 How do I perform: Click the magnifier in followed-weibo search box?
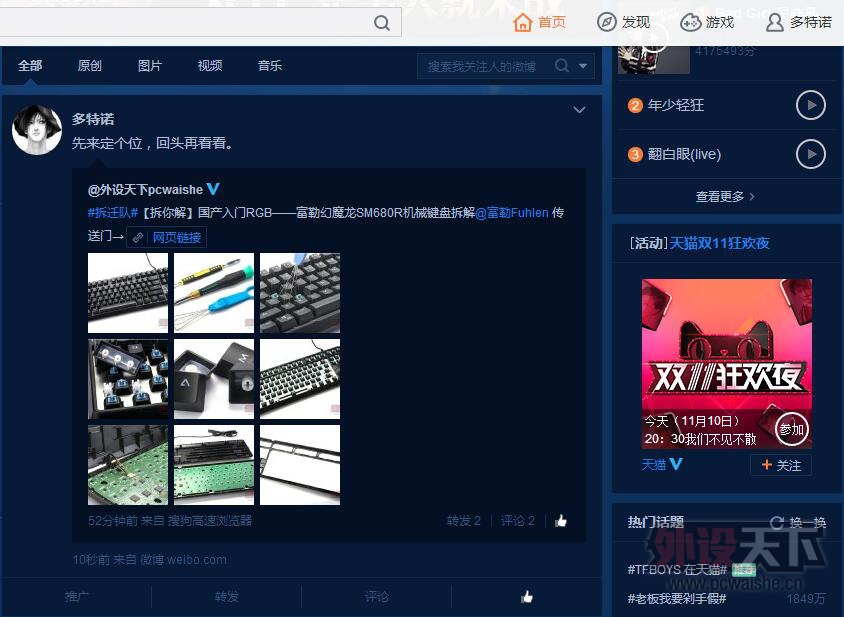[562, 66]
